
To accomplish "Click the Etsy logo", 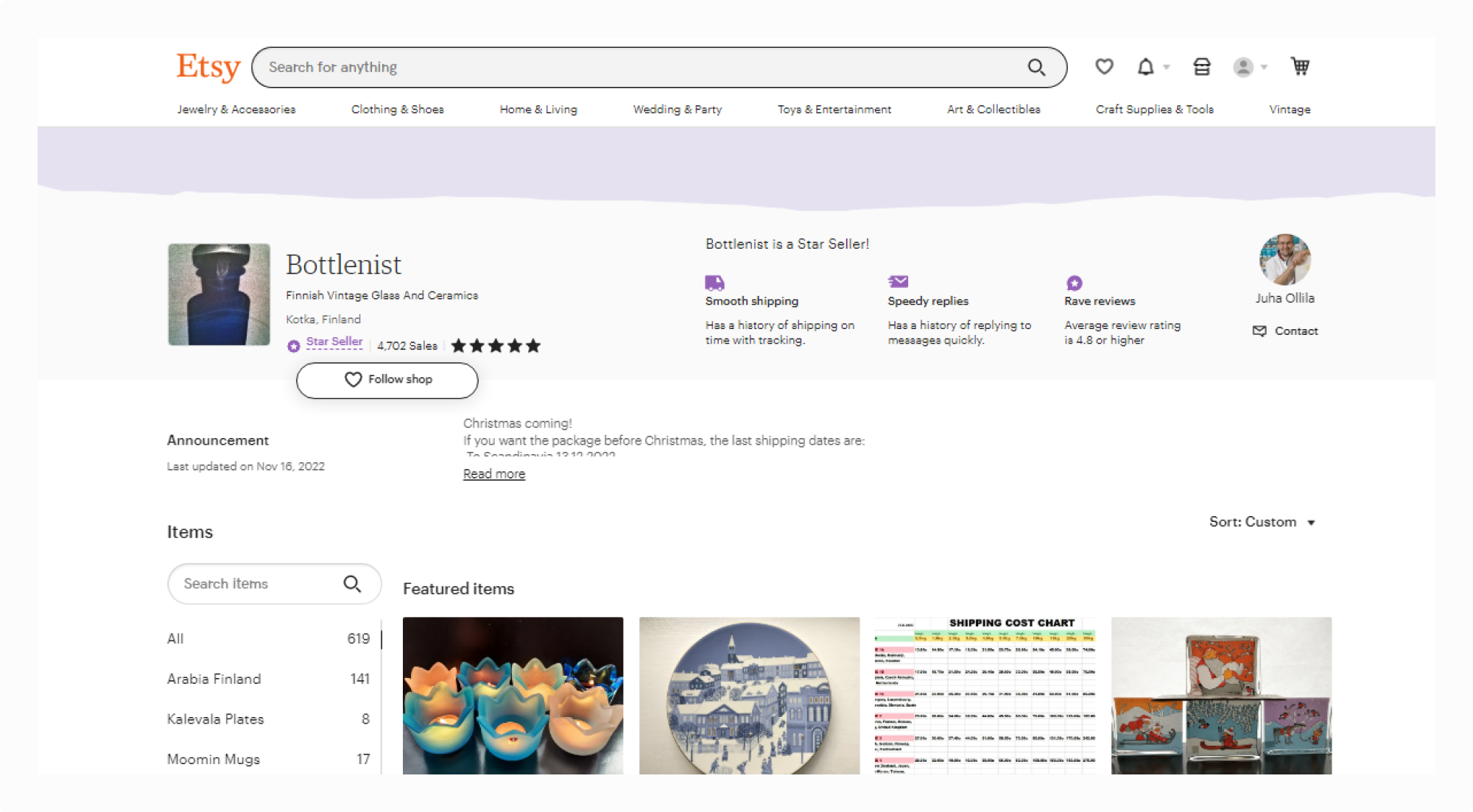I will tap(208, 67).
